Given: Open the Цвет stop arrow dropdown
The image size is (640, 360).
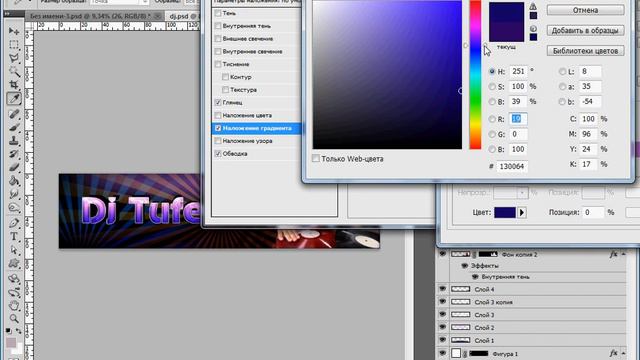Looking at the screenshot, I should click(522, 212).
